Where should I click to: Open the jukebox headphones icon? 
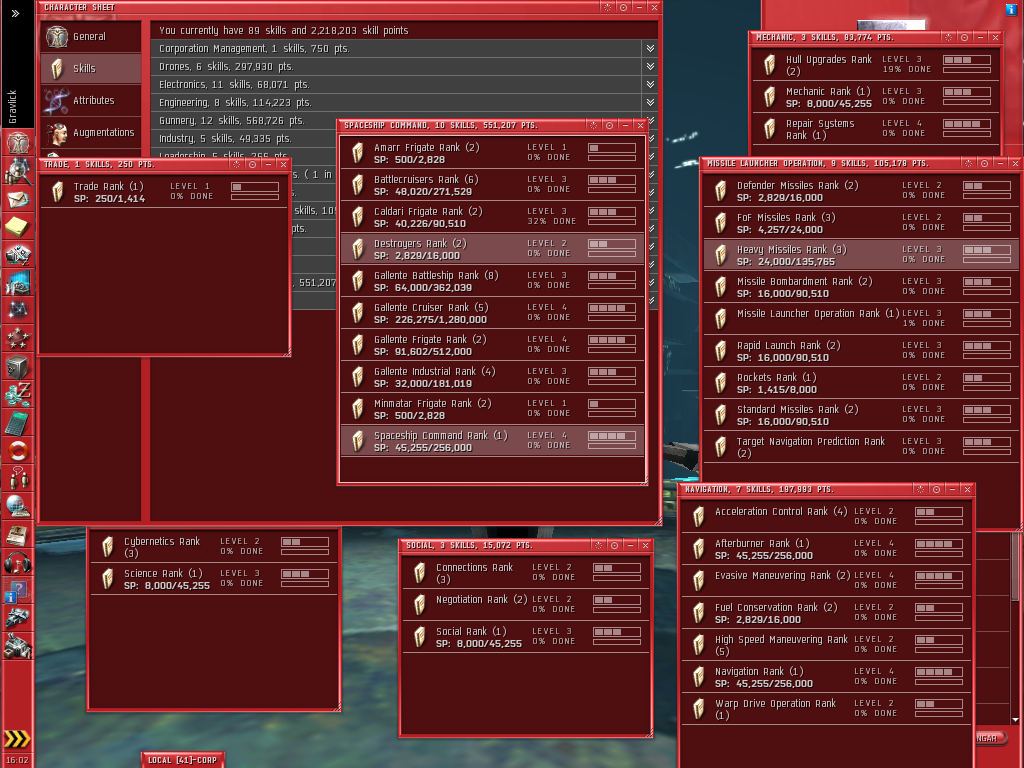(x=18, y=562)
